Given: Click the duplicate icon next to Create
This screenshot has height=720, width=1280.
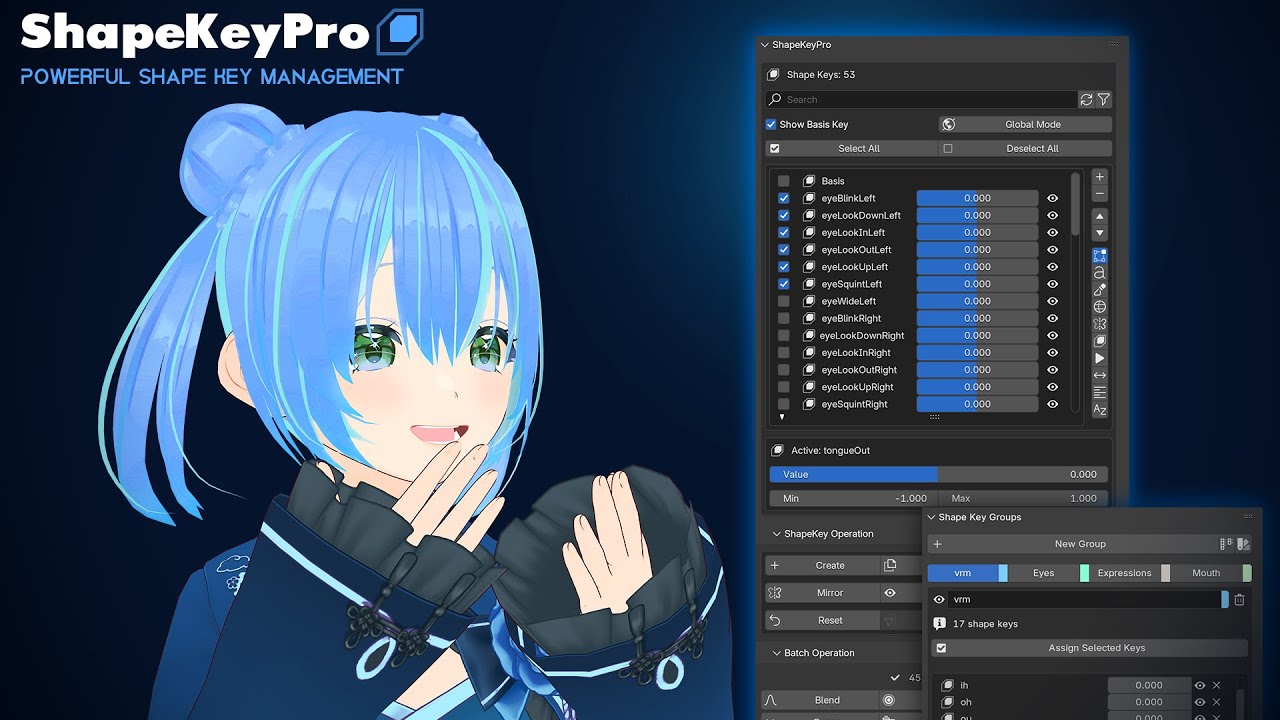Looking at the screenshot, I should pyautogui.click(x=890, y=566).
